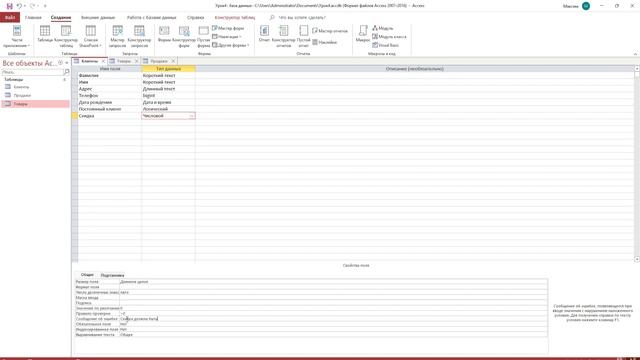Click the Адрес field name cell
640x360 pixels.
point(109,89)
